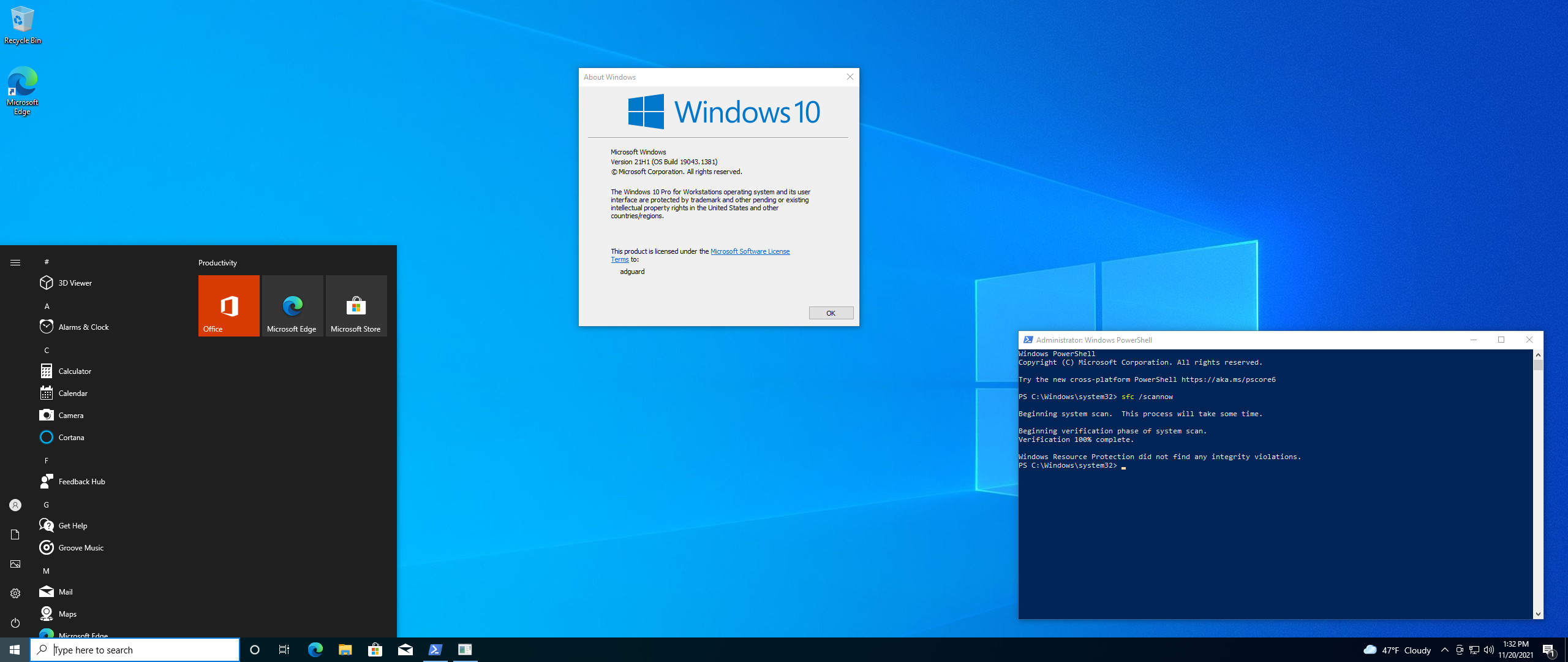Image resolution: width=1568 pixels, height=662 pixels.
Task: Open clock and date flyout
Action: pyautogui.click(x=1516, y=650)
